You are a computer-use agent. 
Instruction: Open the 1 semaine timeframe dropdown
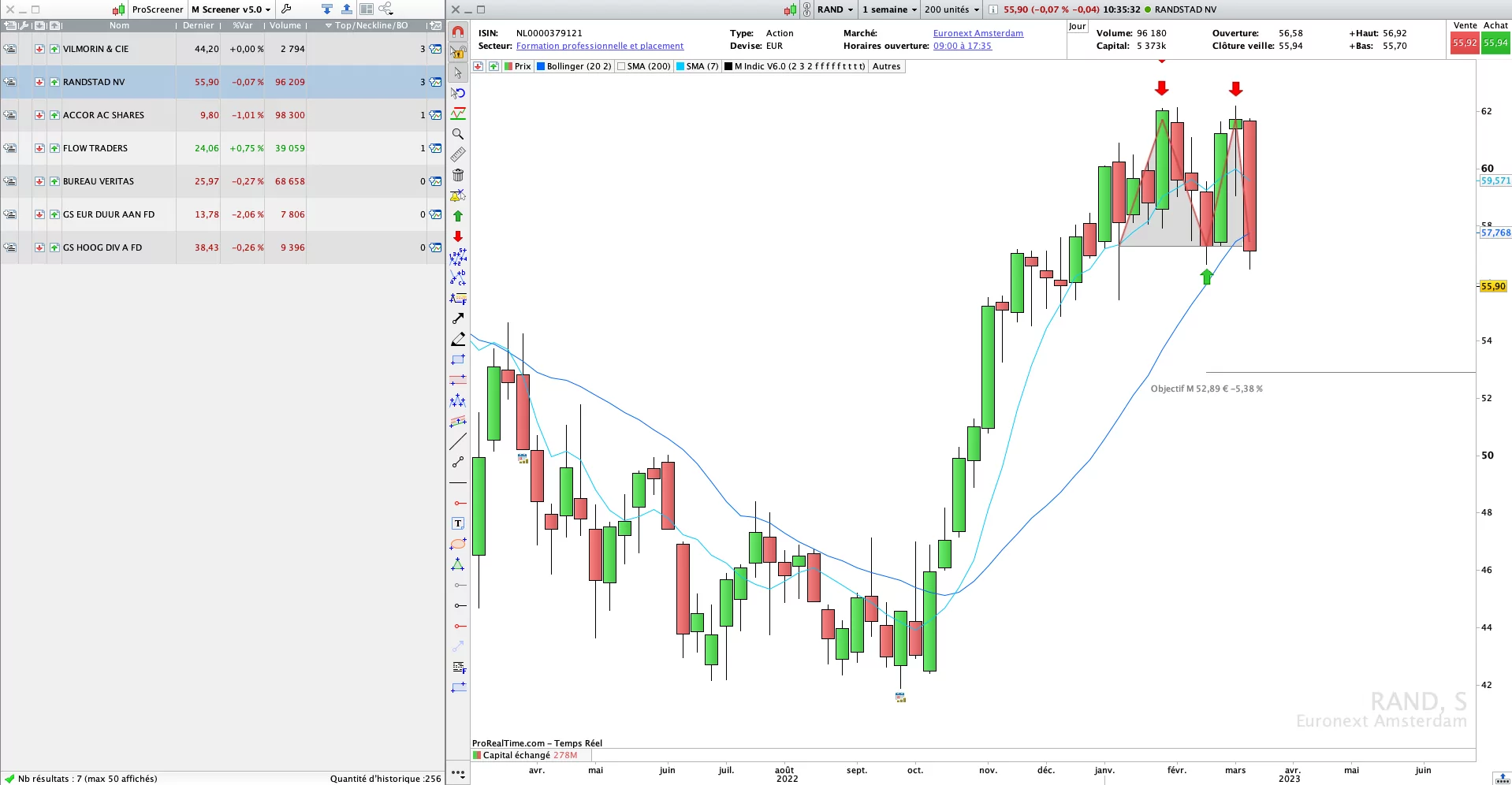(x=889, y=9)
